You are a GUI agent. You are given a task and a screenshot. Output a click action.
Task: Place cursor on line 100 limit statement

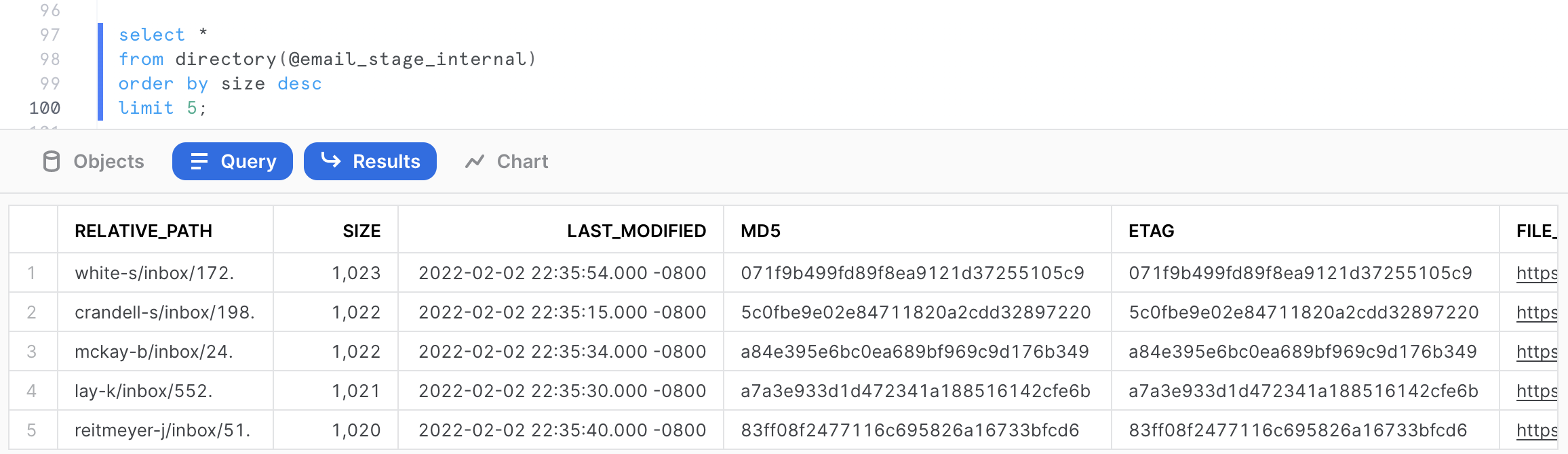(163, 108)
